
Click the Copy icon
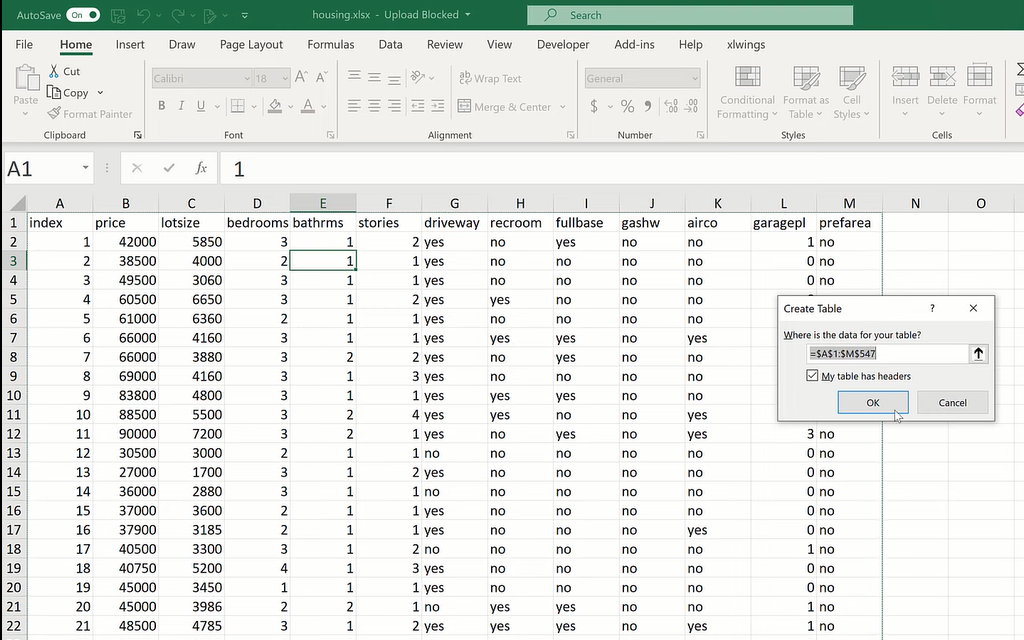click(x=54, y=93)
